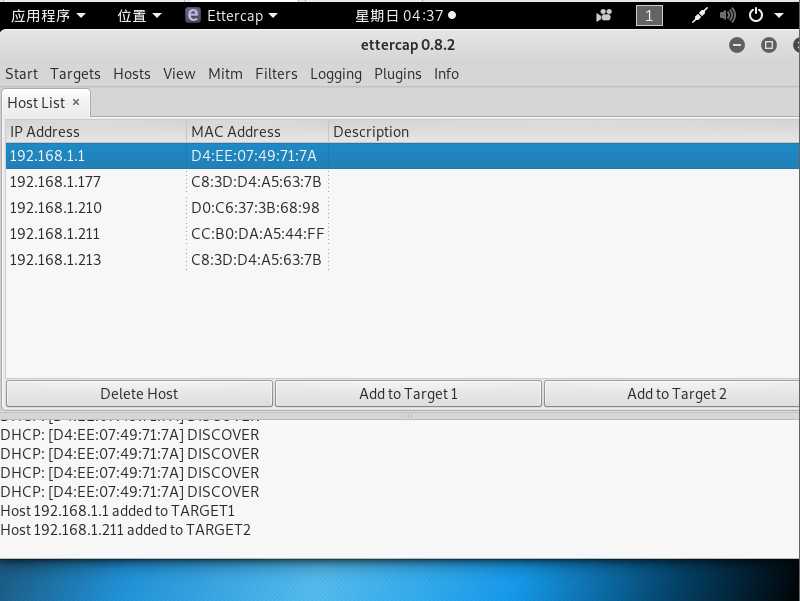The width and height of the screenshot is (800, 601).
Task: Click MAC address CC:B0:DA:A5:44:FF
Action: coord(258,234)
